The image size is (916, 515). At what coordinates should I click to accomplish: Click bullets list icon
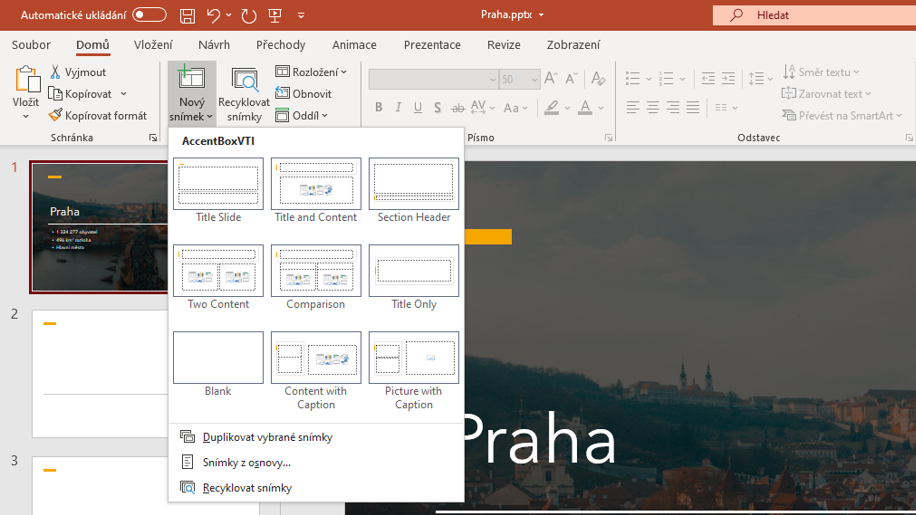tap(633, 78)
